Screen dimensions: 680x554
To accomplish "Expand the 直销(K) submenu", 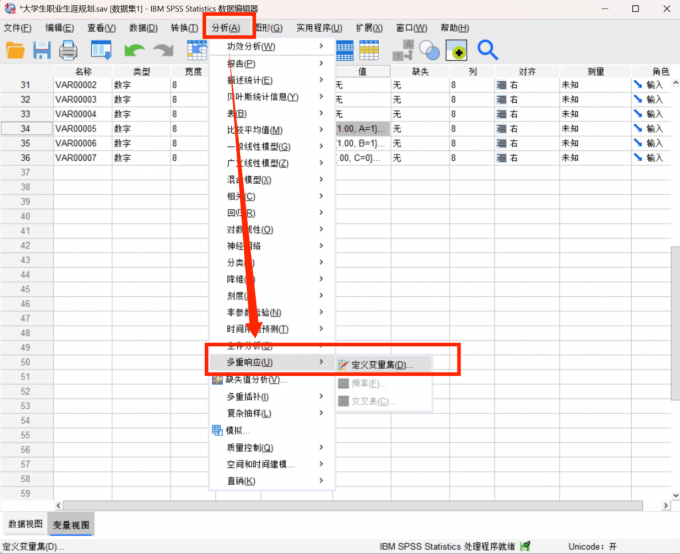I will [272, 481].
